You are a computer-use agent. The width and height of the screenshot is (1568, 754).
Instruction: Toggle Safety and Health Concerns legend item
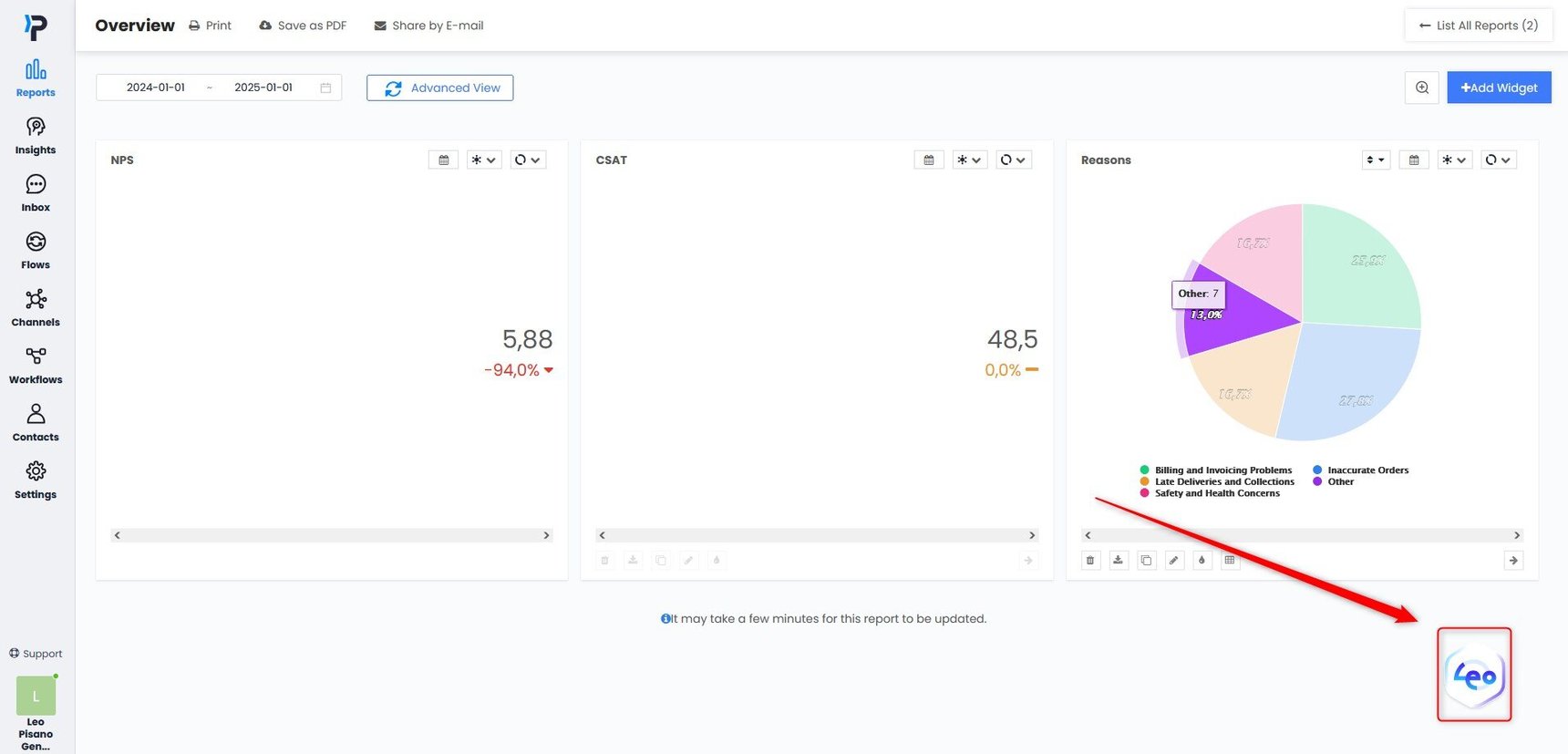[x=1210, y=493]
